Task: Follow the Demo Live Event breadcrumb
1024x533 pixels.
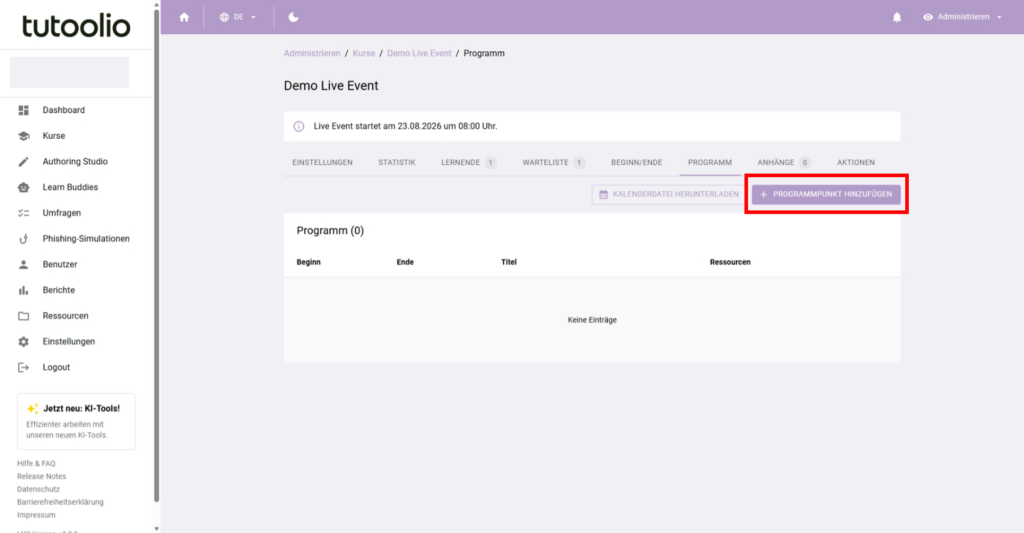Action: click(419, 54)
